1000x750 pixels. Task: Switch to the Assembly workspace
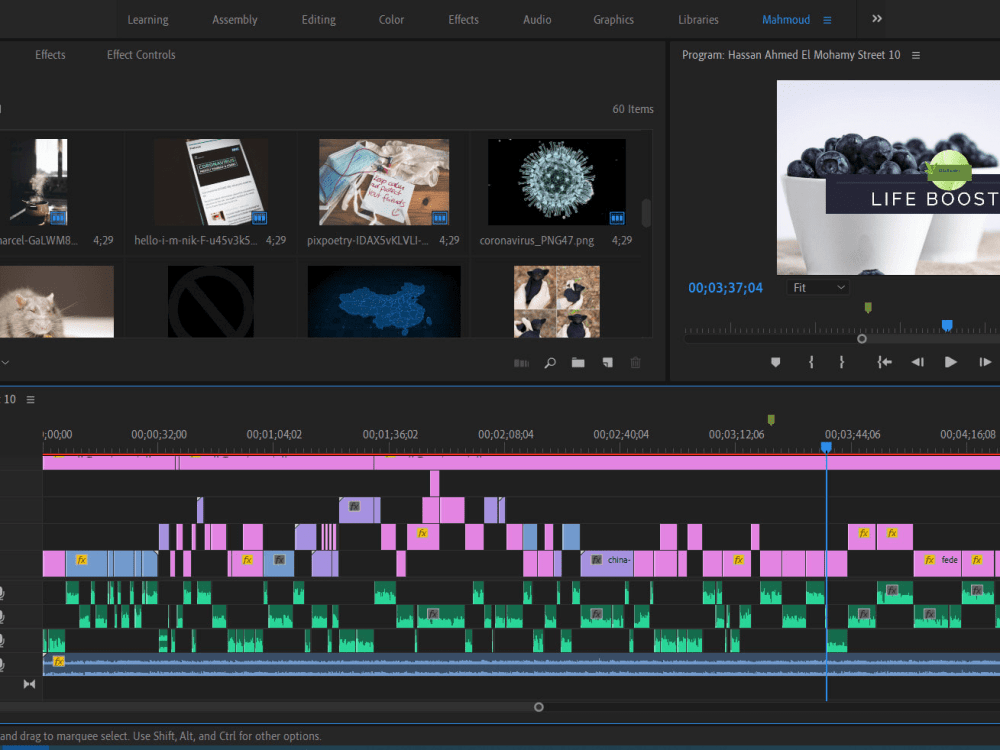tap(235, 20)
